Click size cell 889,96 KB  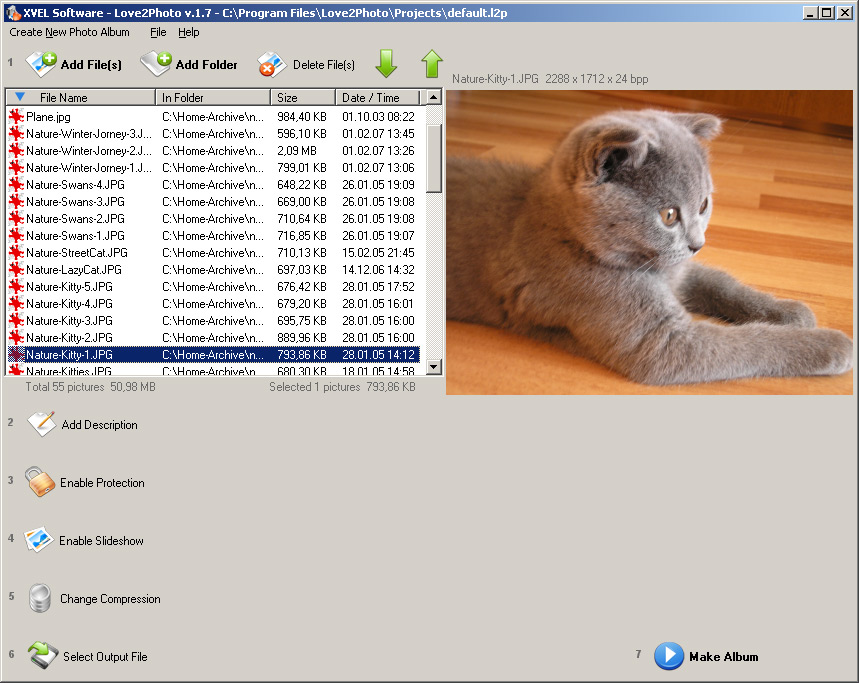(x=302, y=337)
